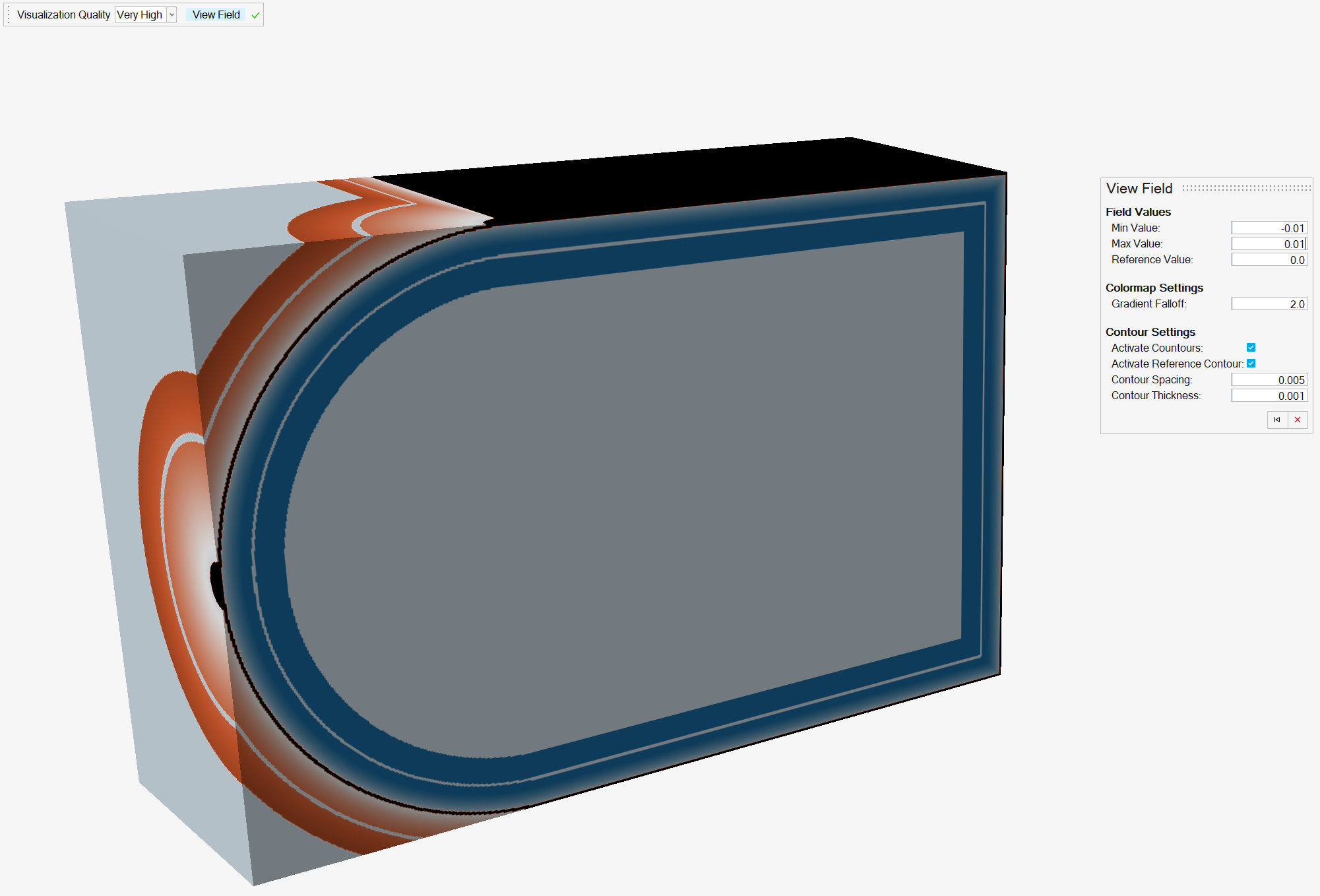Click into the Max Value field
1320x896 pixels.
pyautogui.click(x=1269, y=244)
